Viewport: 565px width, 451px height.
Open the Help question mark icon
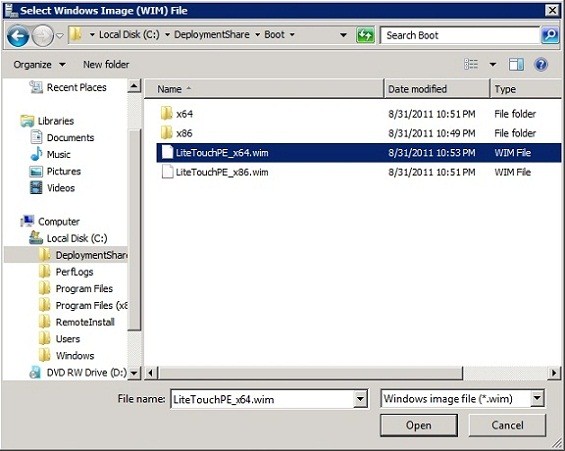click(541, 65)
